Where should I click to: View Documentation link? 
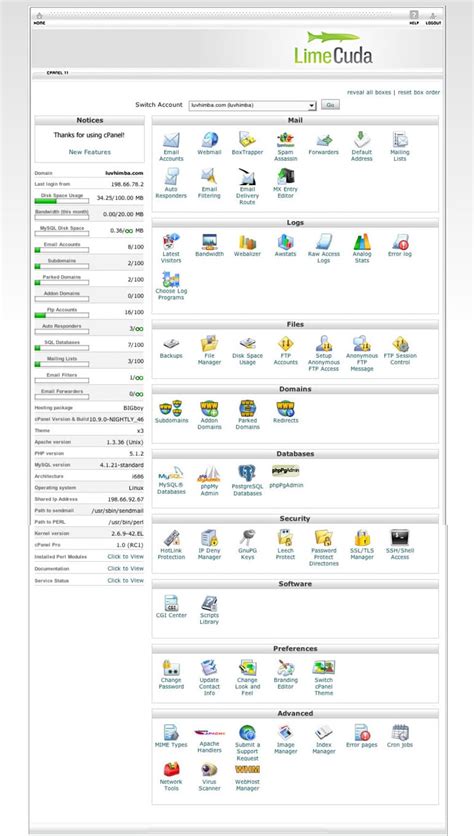(x=125, y=569)
